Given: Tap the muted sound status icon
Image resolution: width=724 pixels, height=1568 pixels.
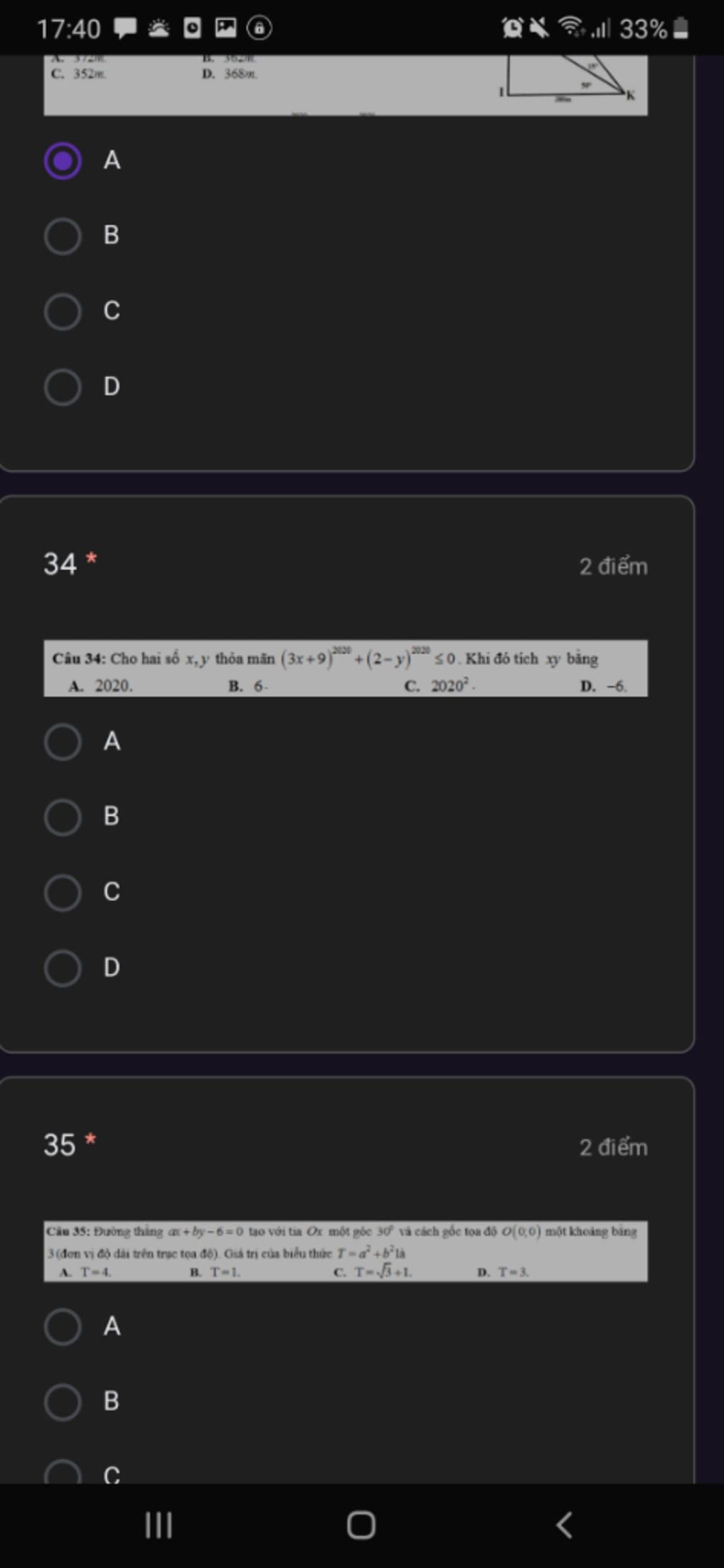Looking at the screenshot, I should (x=539, y=28).
